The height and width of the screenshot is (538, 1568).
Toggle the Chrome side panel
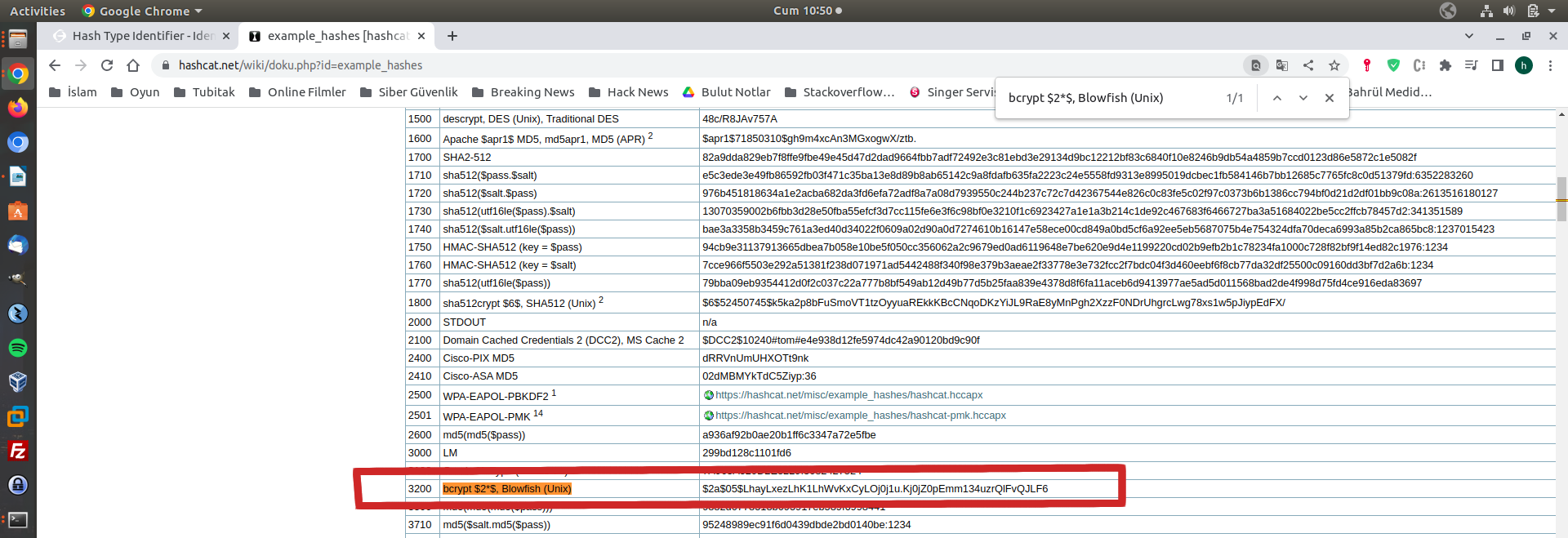1498,65
